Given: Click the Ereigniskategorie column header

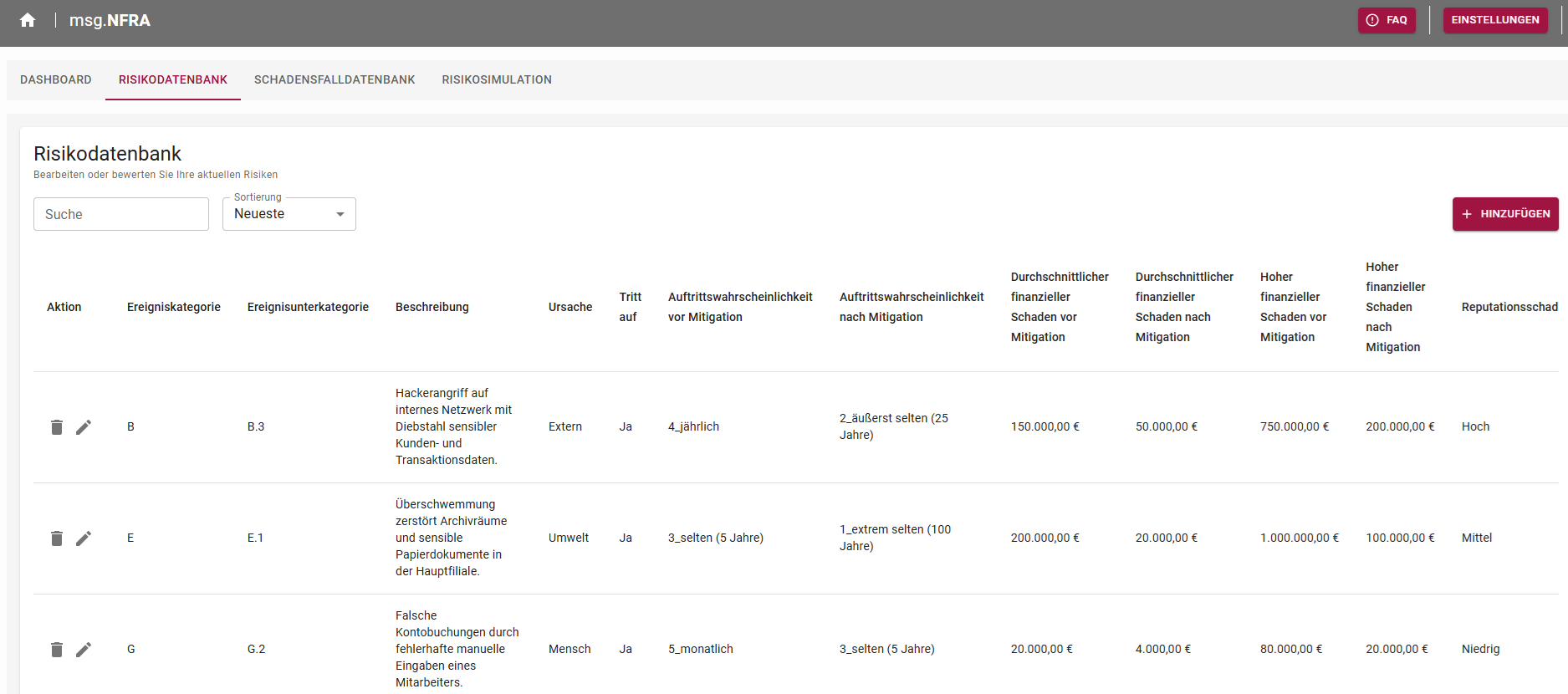Looking at the screenshot, I should pyautogui.click(x=174, y=307).
